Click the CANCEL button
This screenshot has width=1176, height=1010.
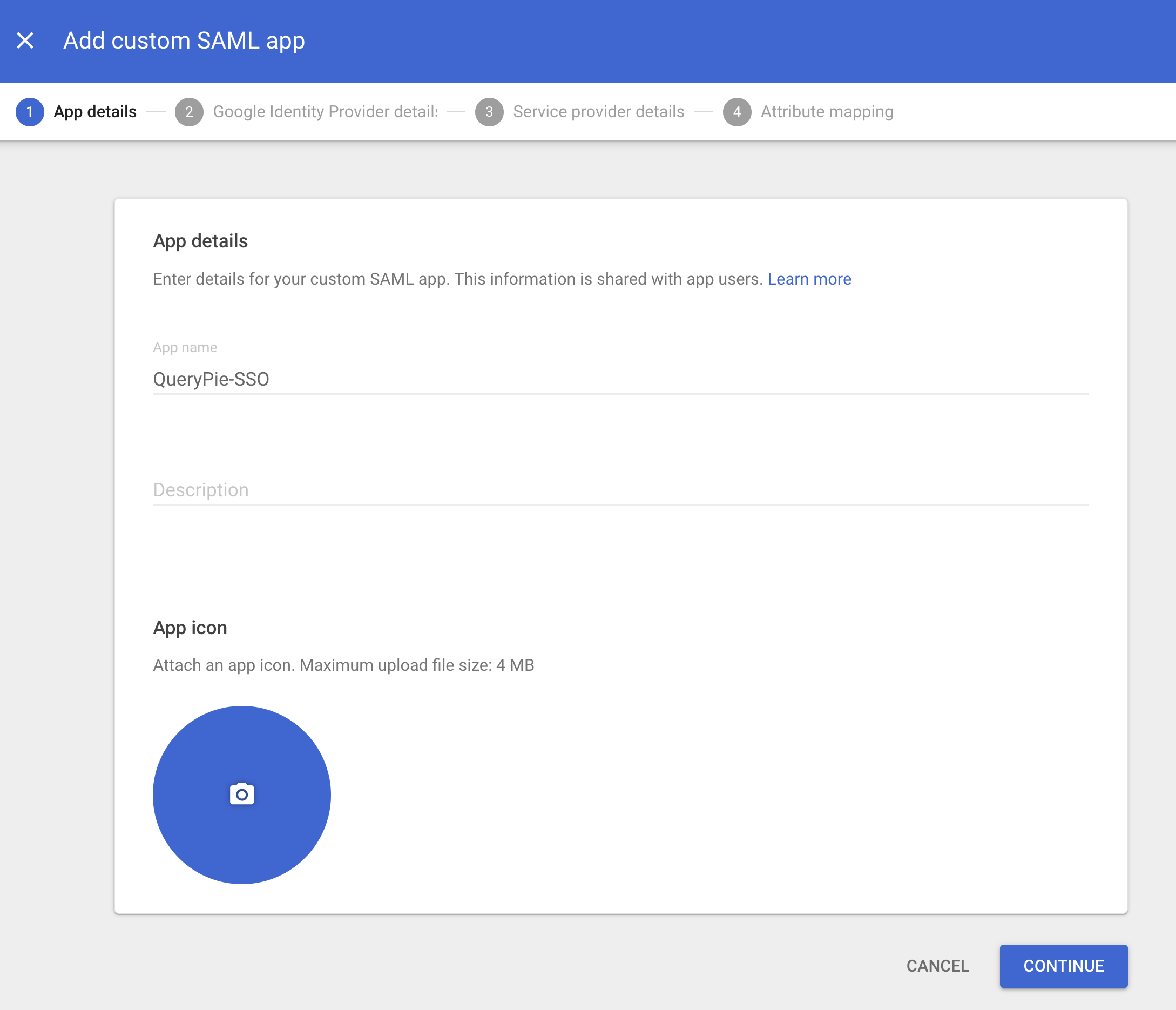click(938, 966)
